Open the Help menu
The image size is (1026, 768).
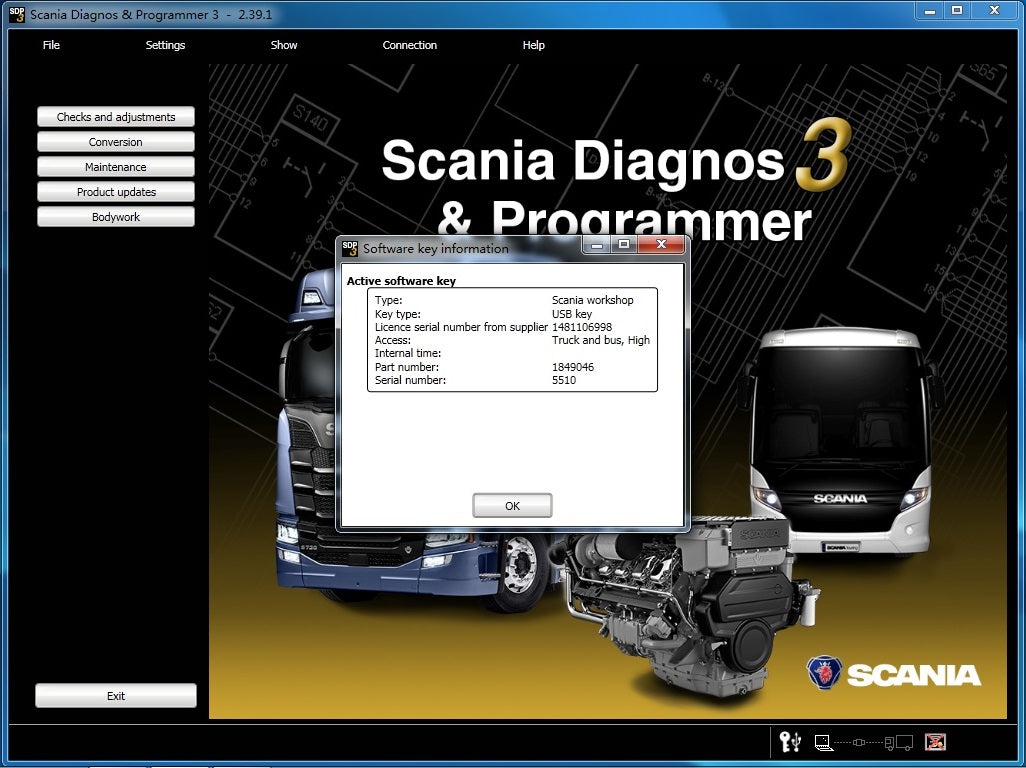pyautogui.click(x=533, y=45)
